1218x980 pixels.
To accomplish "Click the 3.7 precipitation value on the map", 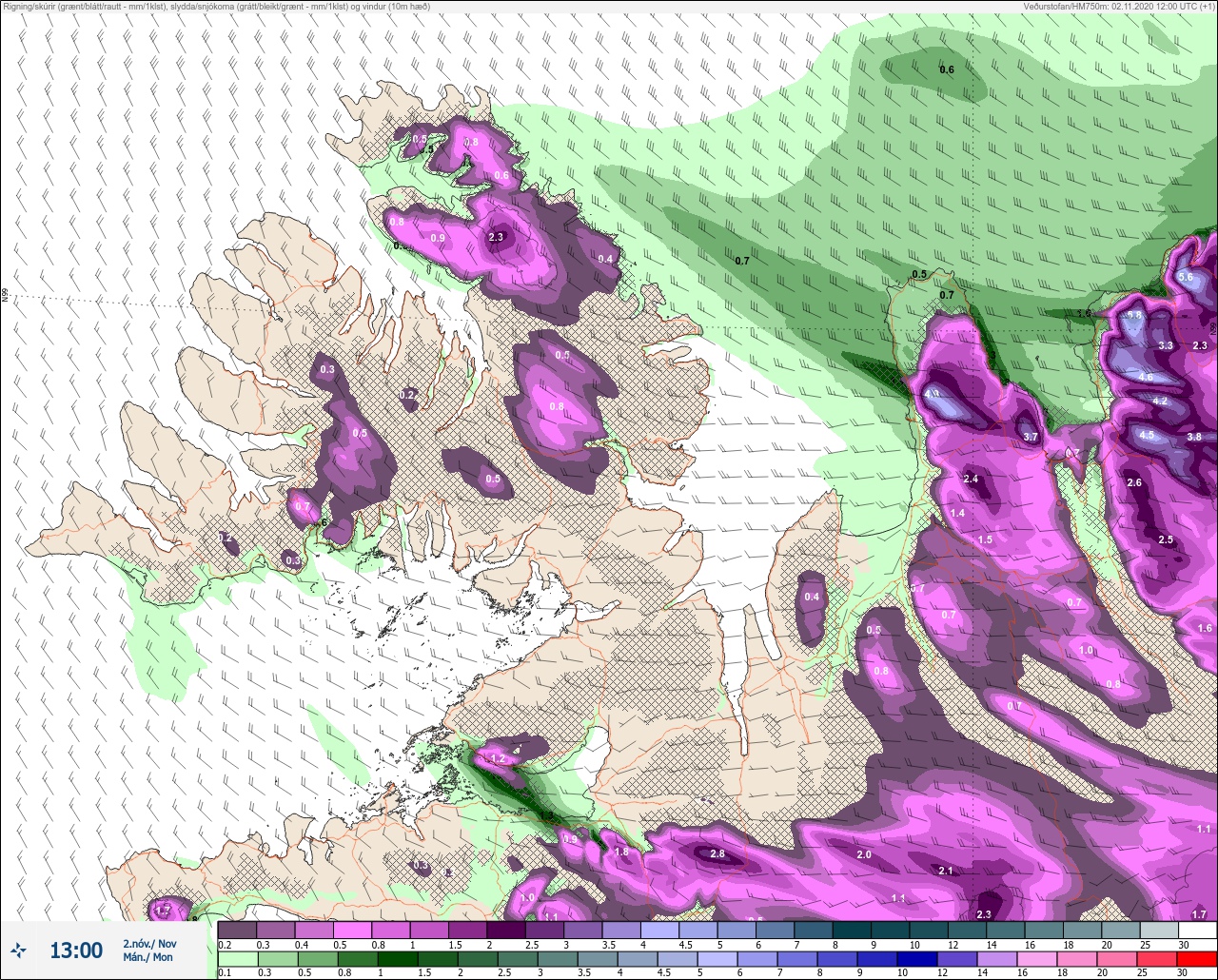I will (1030, 438).
